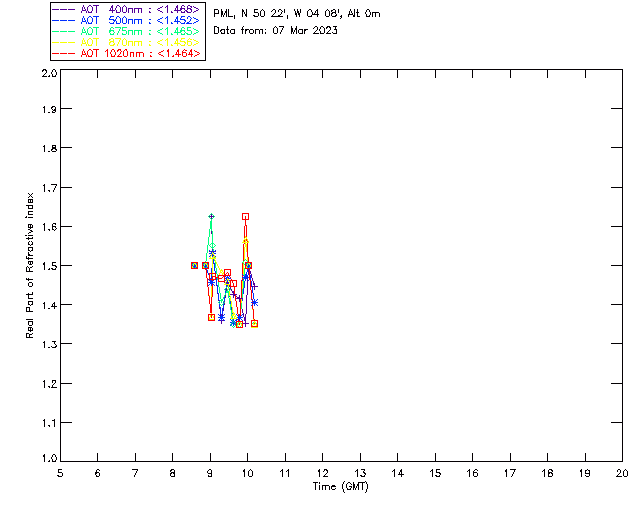640x512 pixels.
Task: Select the yellow 'AOT 870nm' legend row
Action: pyautogui.click(x=126, y=42)
